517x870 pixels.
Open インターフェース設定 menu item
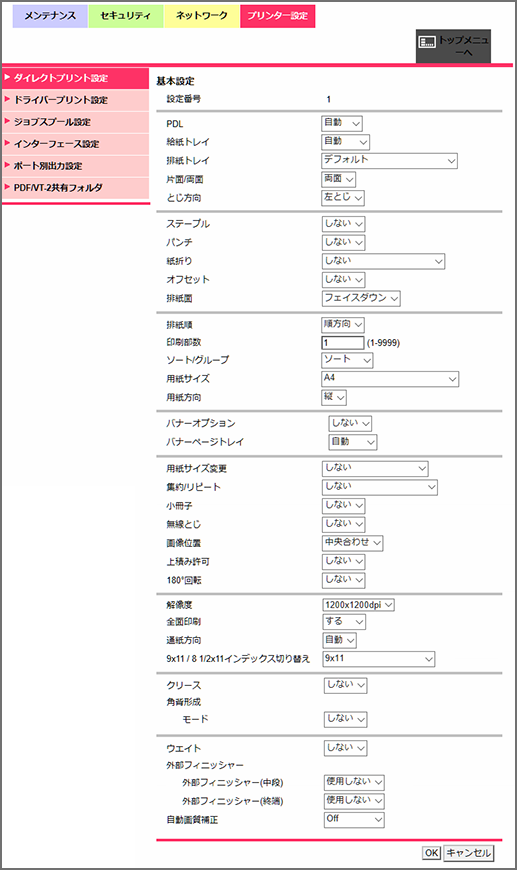(x=75, y=144)
